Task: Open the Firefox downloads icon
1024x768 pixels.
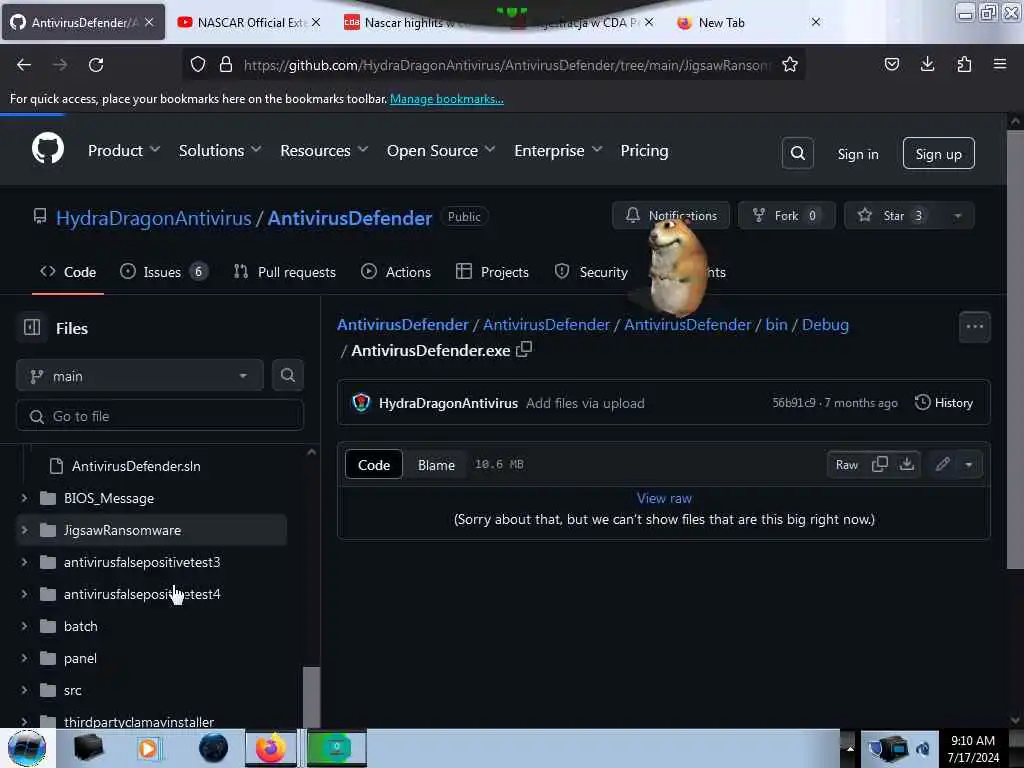Action: pyautogui.click(x=927, y=65)
